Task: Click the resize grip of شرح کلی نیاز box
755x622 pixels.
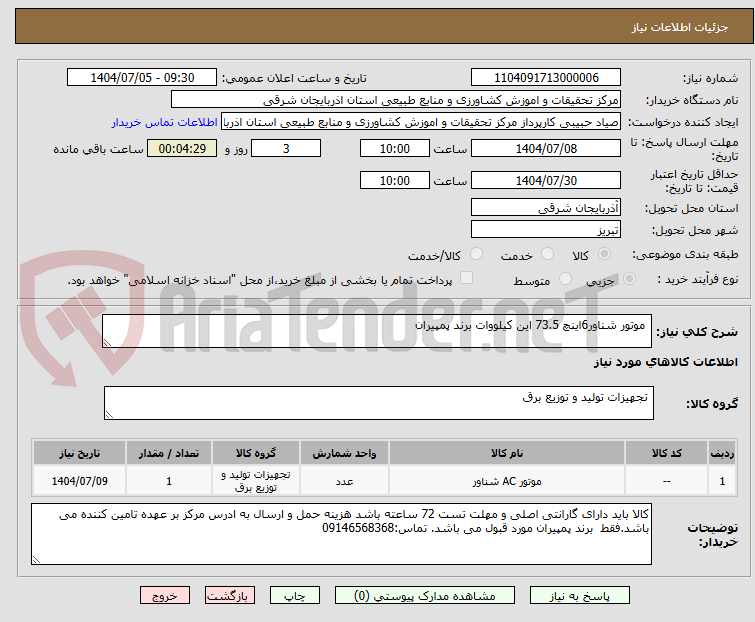Action: [107, 342]
